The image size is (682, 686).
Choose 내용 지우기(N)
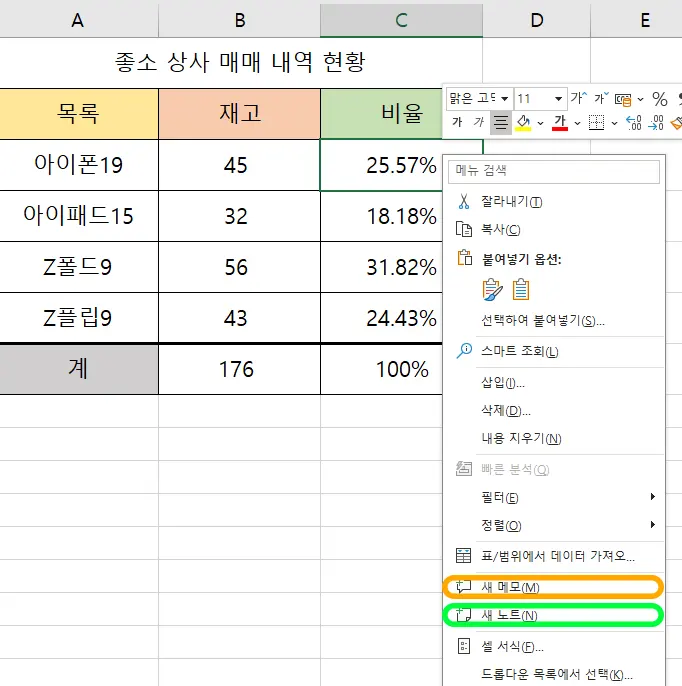point(554,438)
